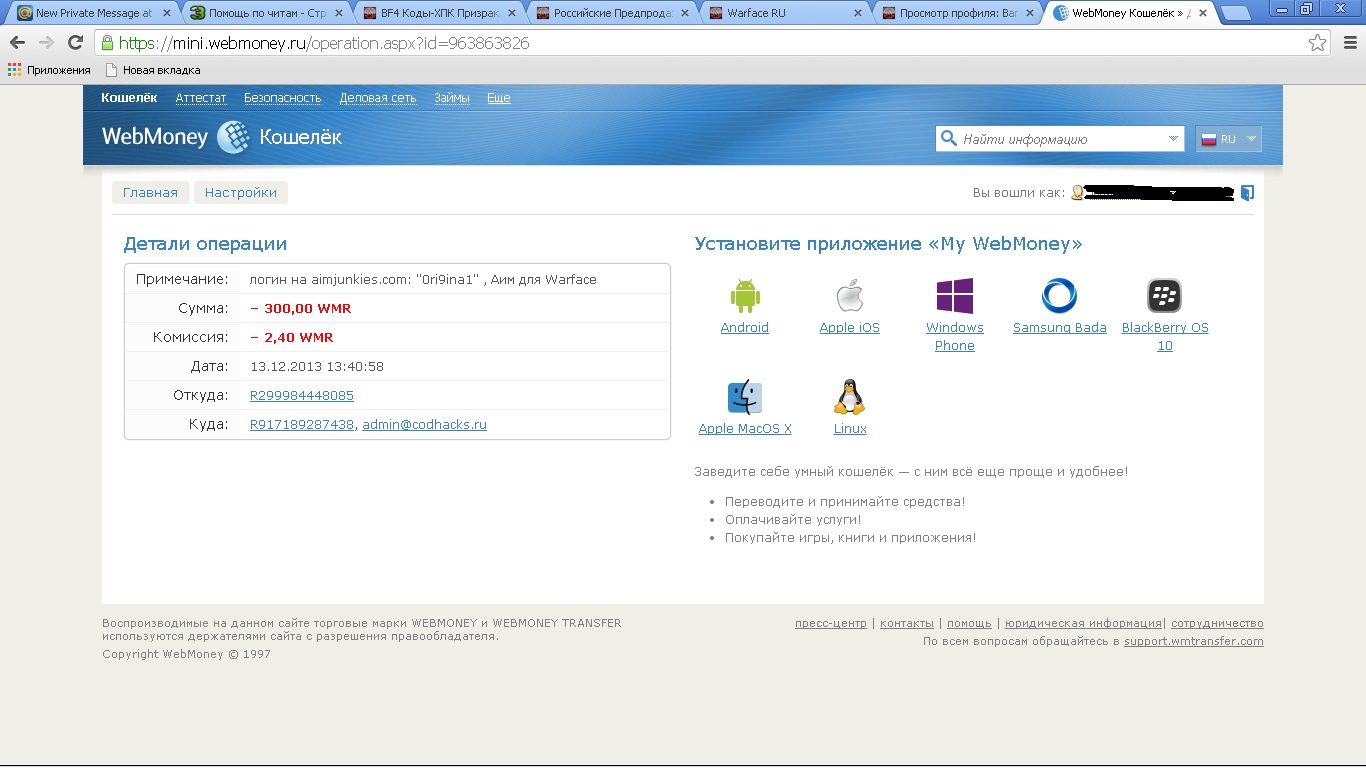The image size is (1366, 768).
Task: Open the контакты footer link
Action: (907, 623)
